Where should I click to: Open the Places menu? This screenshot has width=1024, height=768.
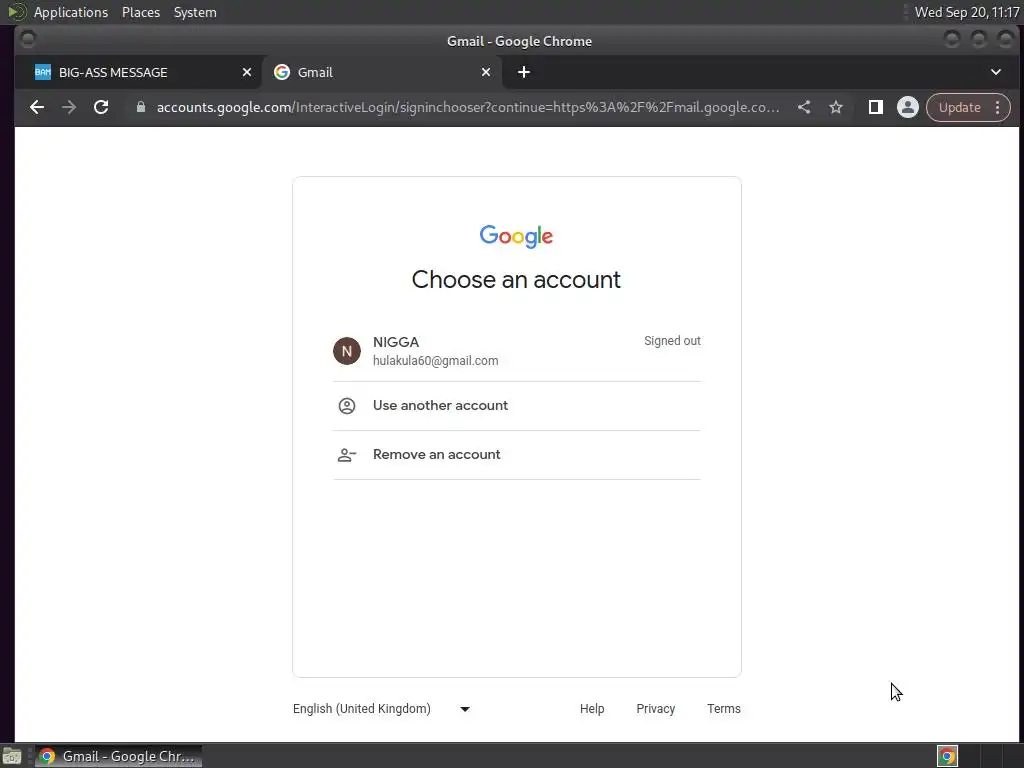pos(141,12)
